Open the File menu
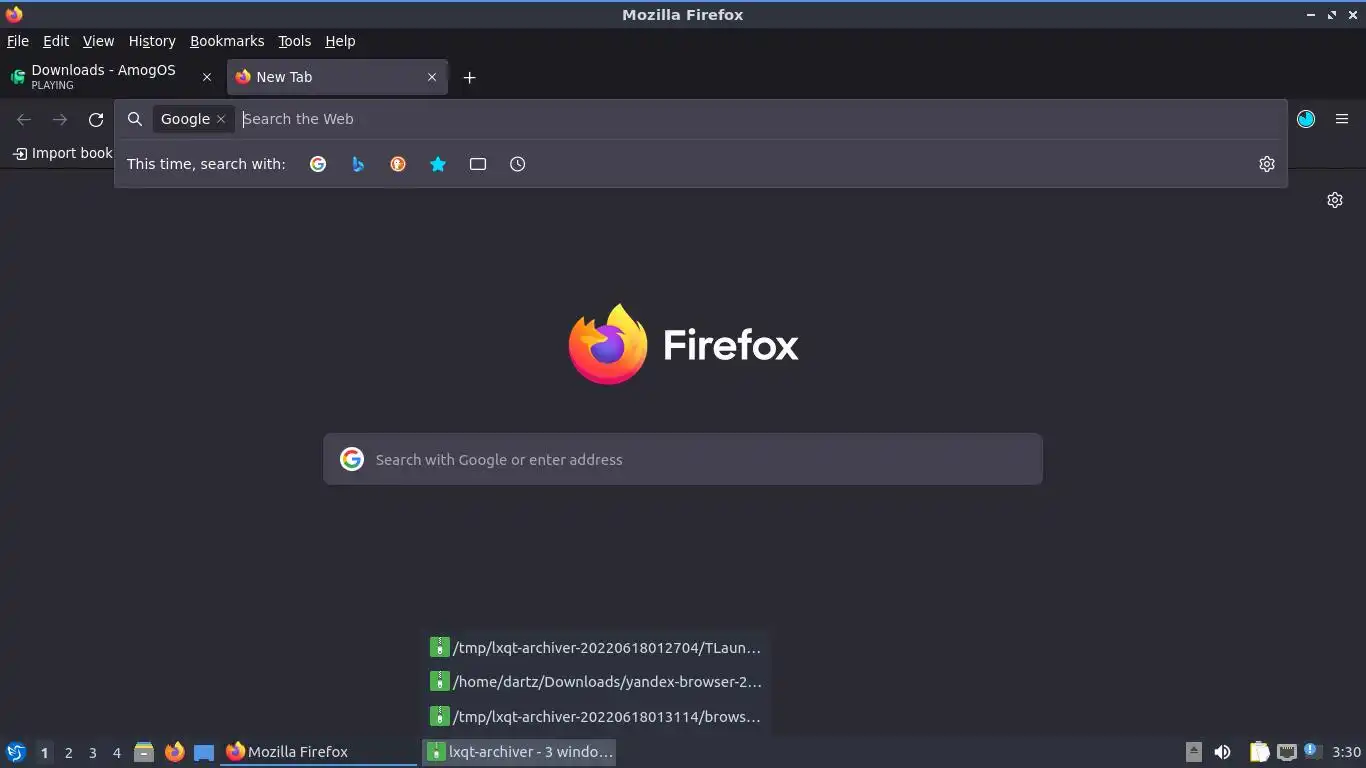Image resolution: width=1366 pixels, height=768 pixels. click(x=18, y=41)
